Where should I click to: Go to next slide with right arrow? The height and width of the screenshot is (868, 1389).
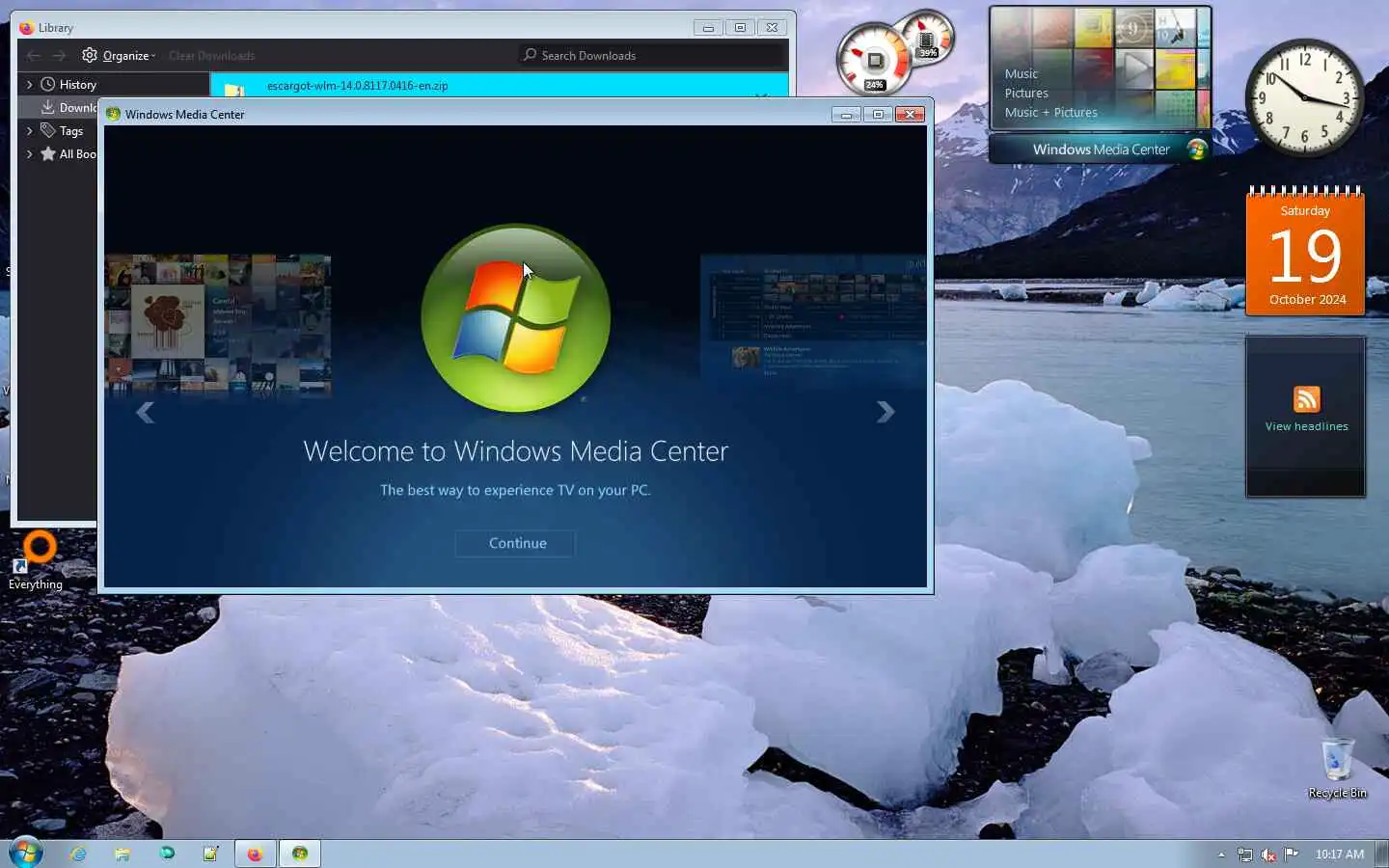tap(885, 412)
